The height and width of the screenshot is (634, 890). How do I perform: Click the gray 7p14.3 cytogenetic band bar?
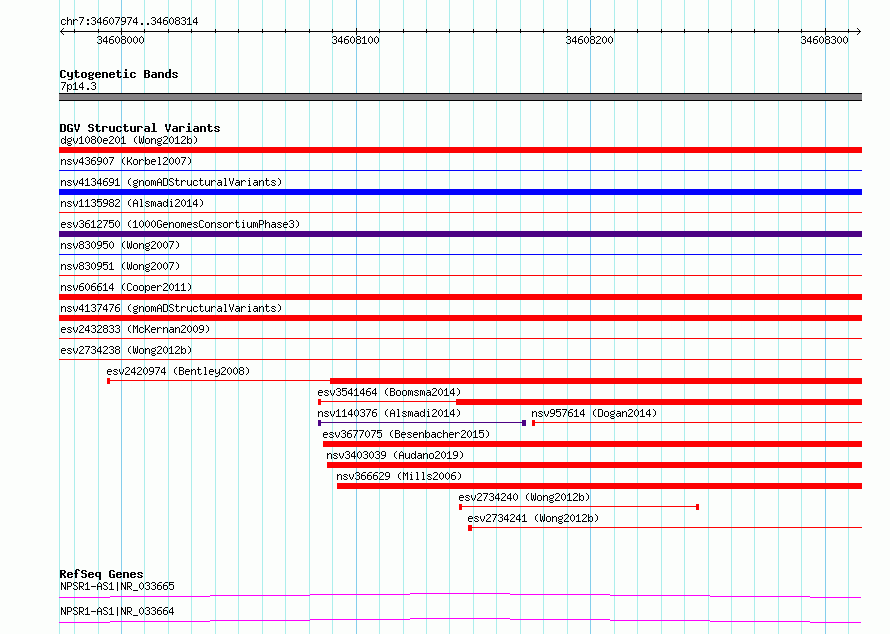coord(460,97)
